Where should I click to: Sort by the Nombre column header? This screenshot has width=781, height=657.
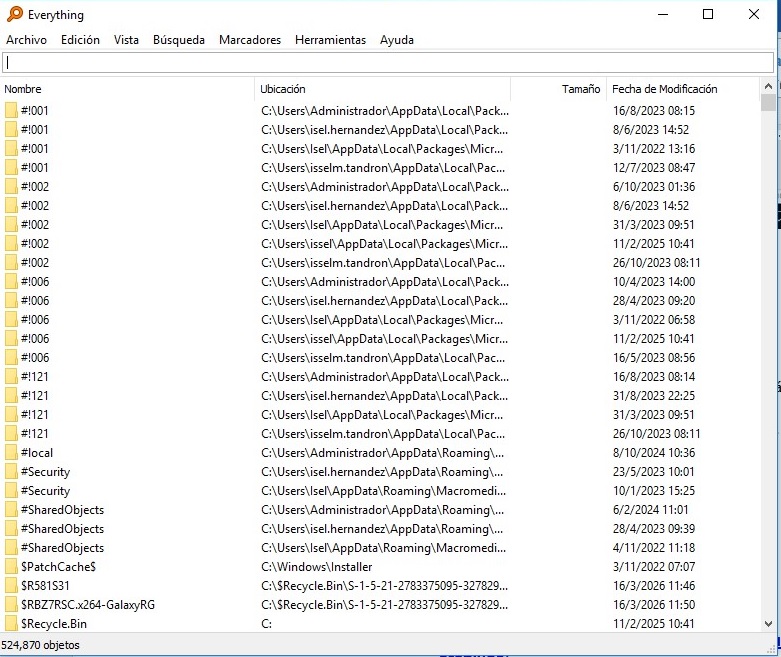(128, 89)
